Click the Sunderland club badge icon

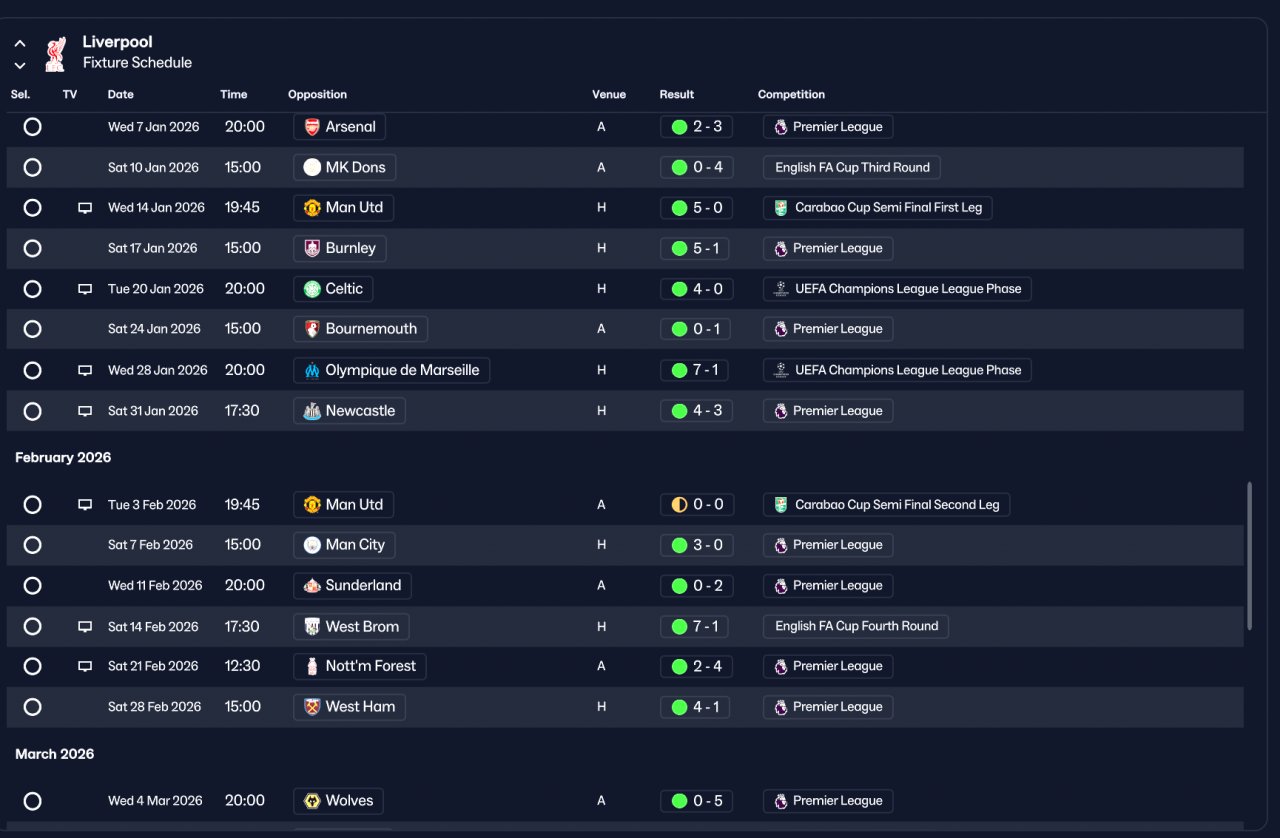[x=312, y=586]
